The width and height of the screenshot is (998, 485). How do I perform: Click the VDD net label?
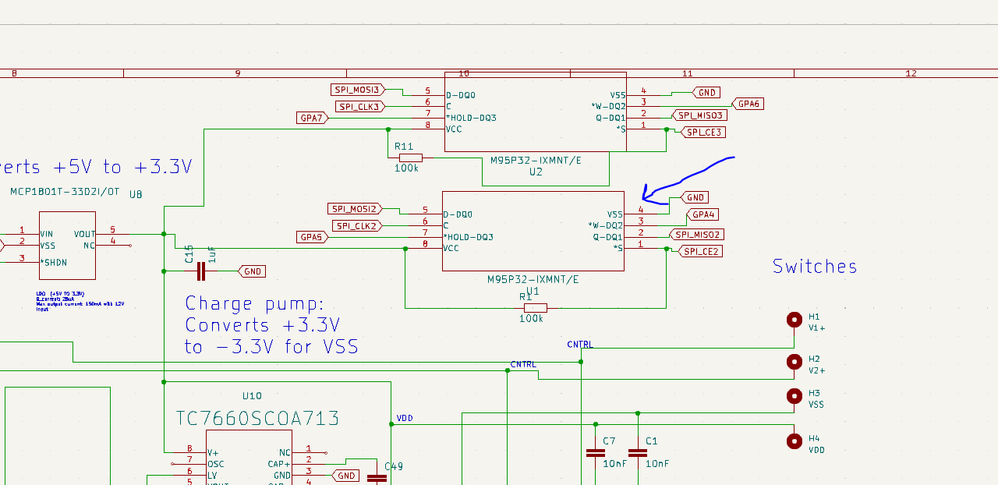pos(405,418)
